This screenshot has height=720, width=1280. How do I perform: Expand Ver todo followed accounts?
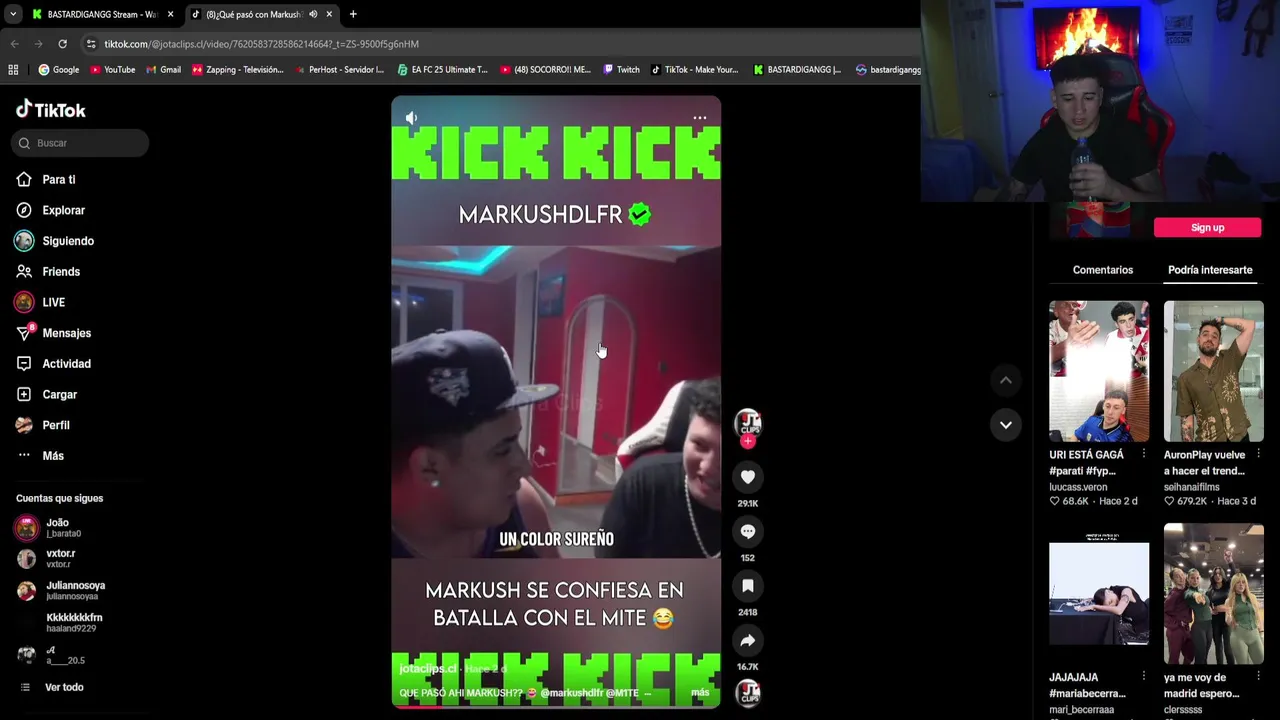[x=52, y=687]
